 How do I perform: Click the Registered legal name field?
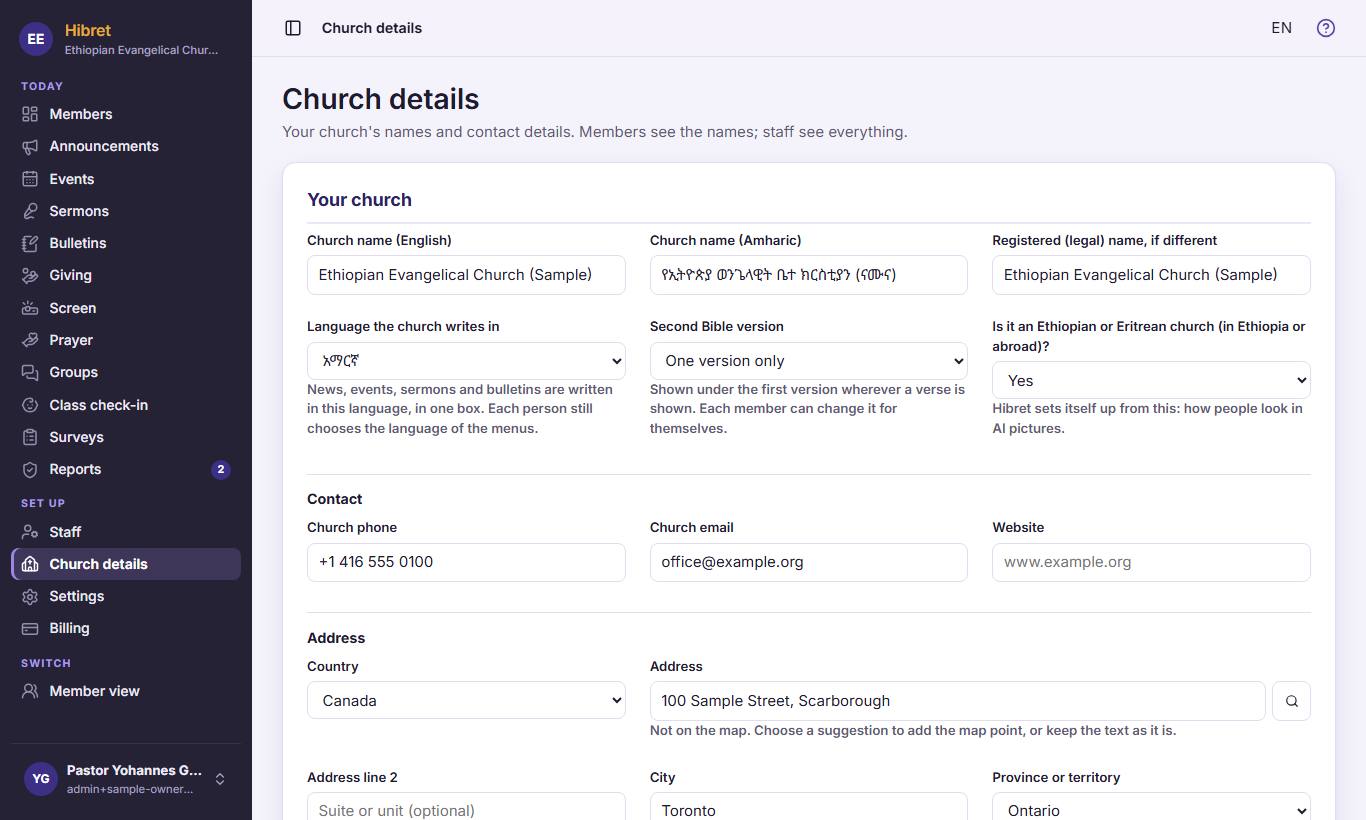pos(1151,275)
